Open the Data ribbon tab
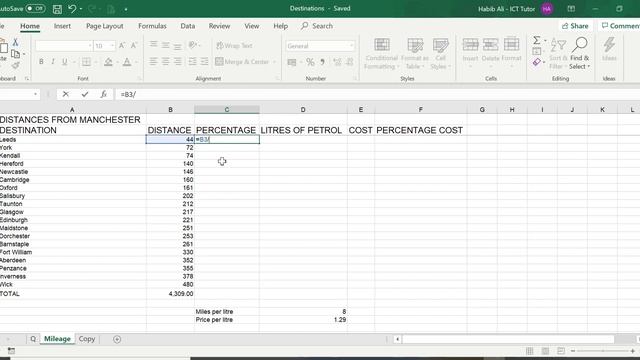This screenshot has width=640, height=360. tap(187, 26)
